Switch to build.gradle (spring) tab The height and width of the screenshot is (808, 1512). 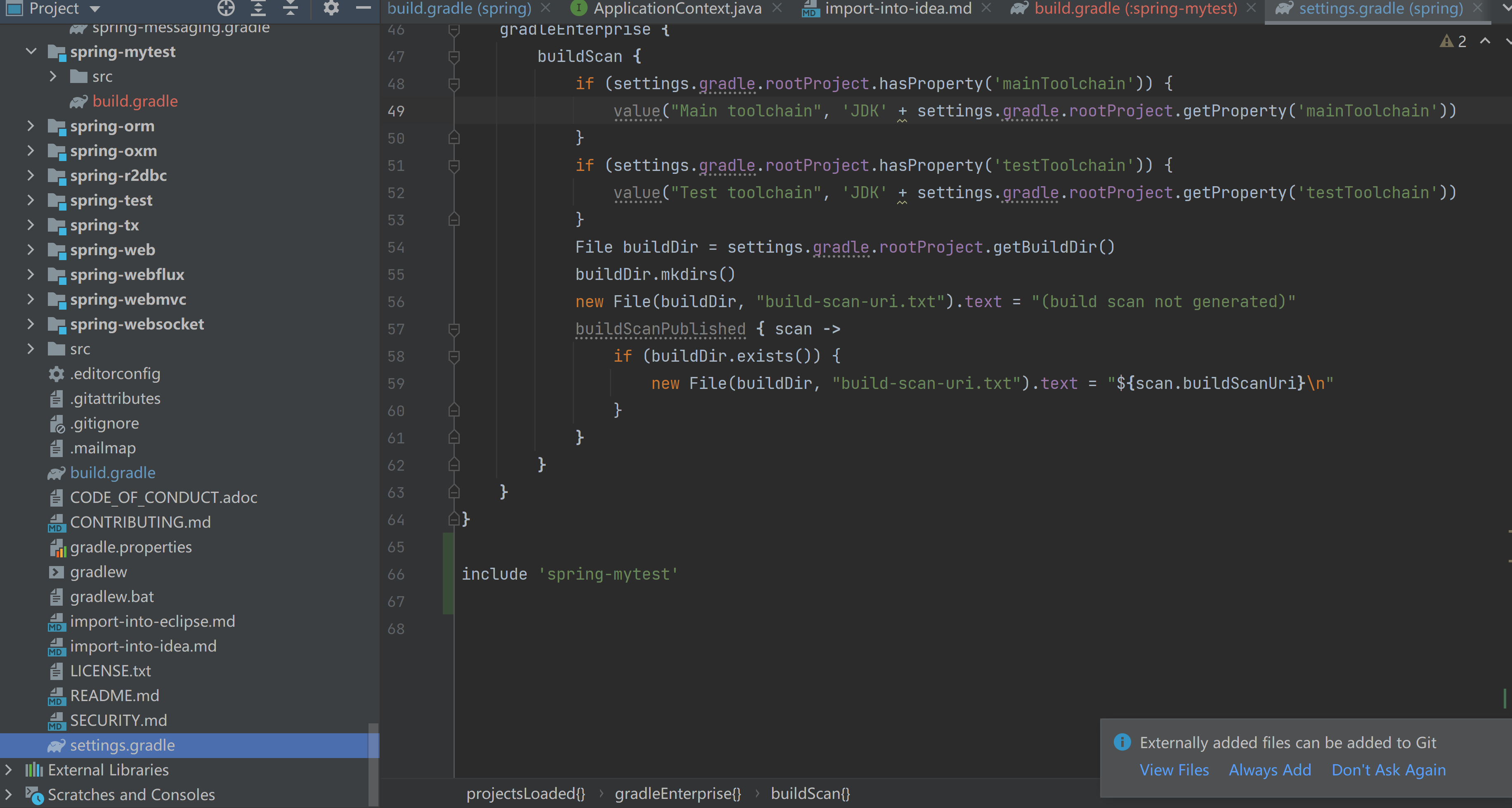[459, 8]
